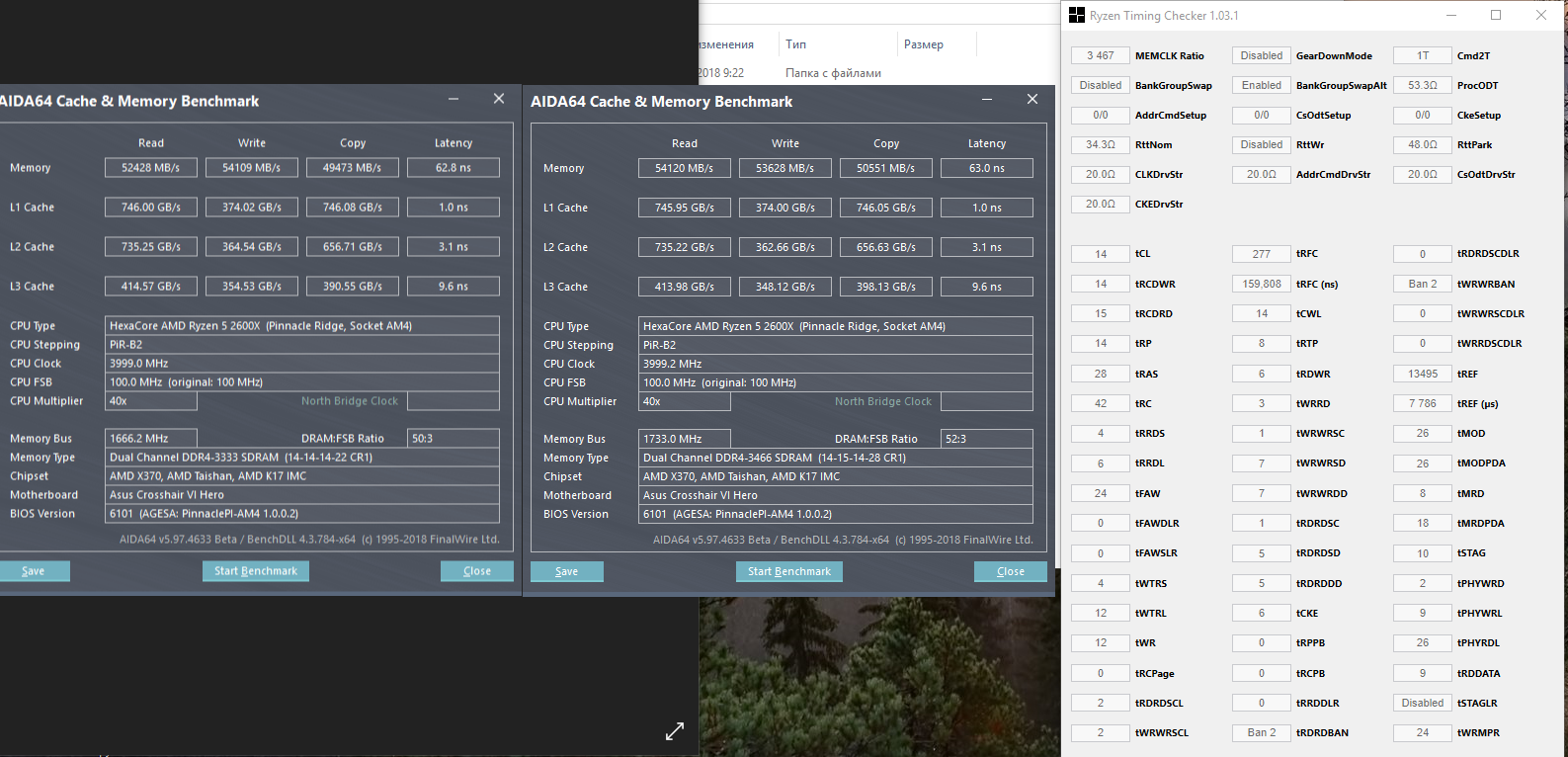Image resolution: width=1568 pixels, height=757 pixels.
Task: Click the tCWL value field
Action: click(1262, 313)
